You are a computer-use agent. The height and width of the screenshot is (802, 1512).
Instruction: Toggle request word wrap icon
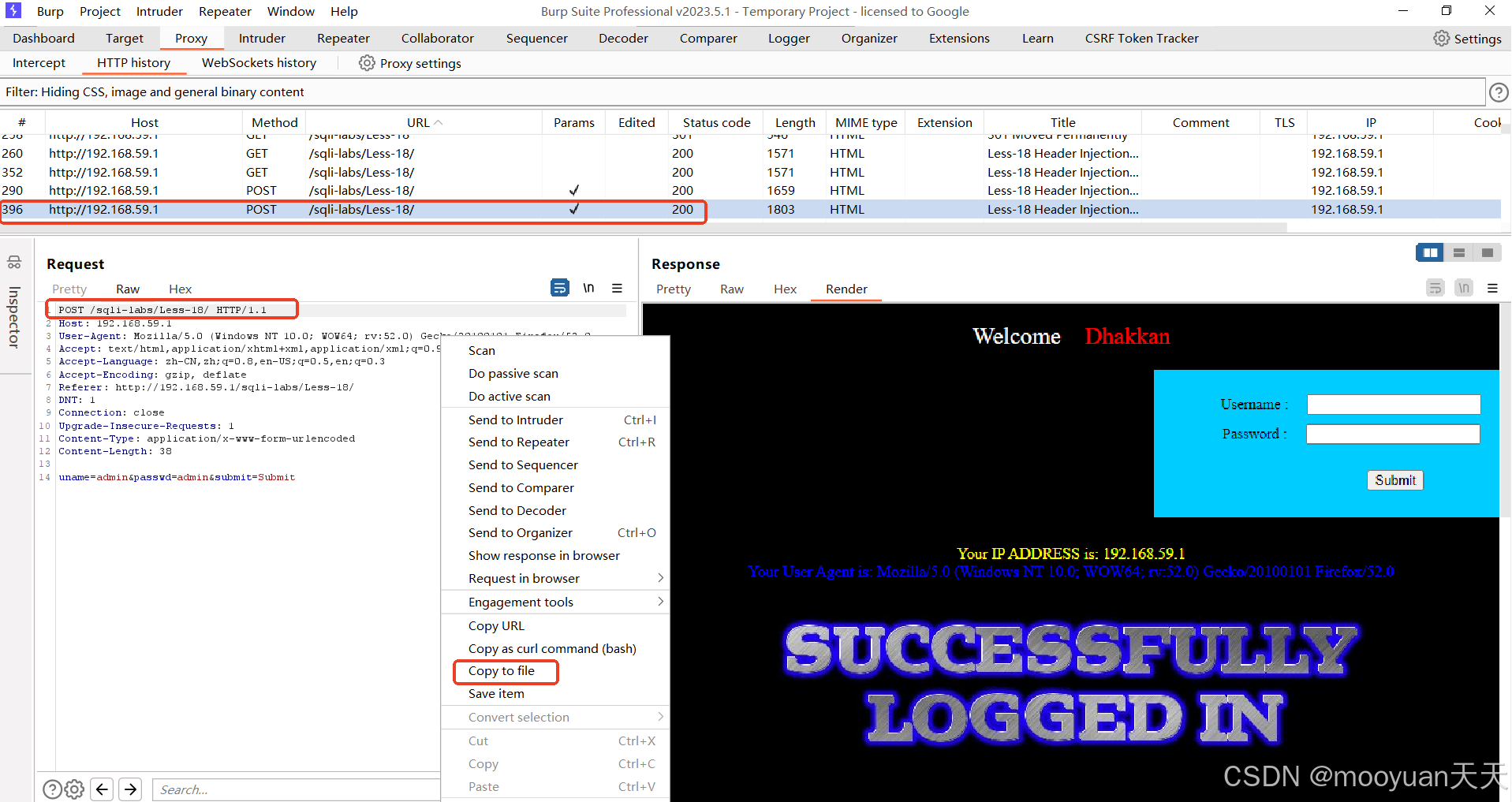[x=559, y=288]
